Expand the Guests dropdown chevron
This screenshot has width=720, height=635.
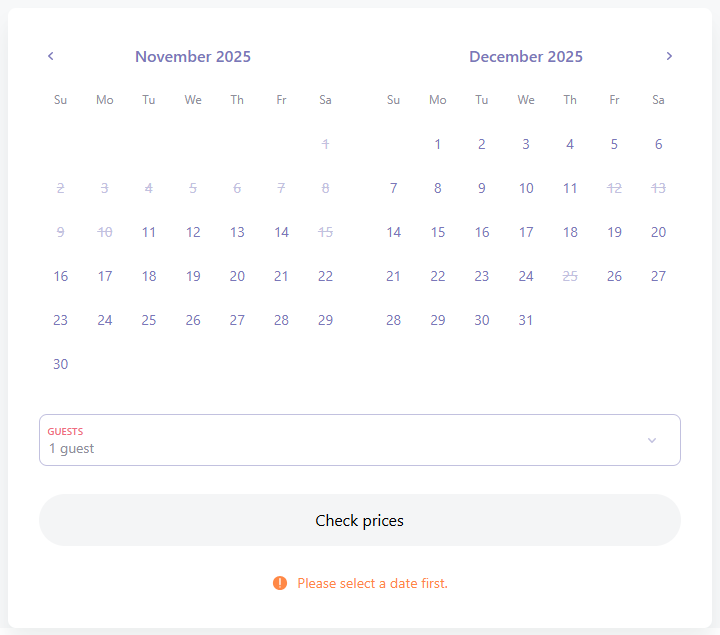(652, 440)
